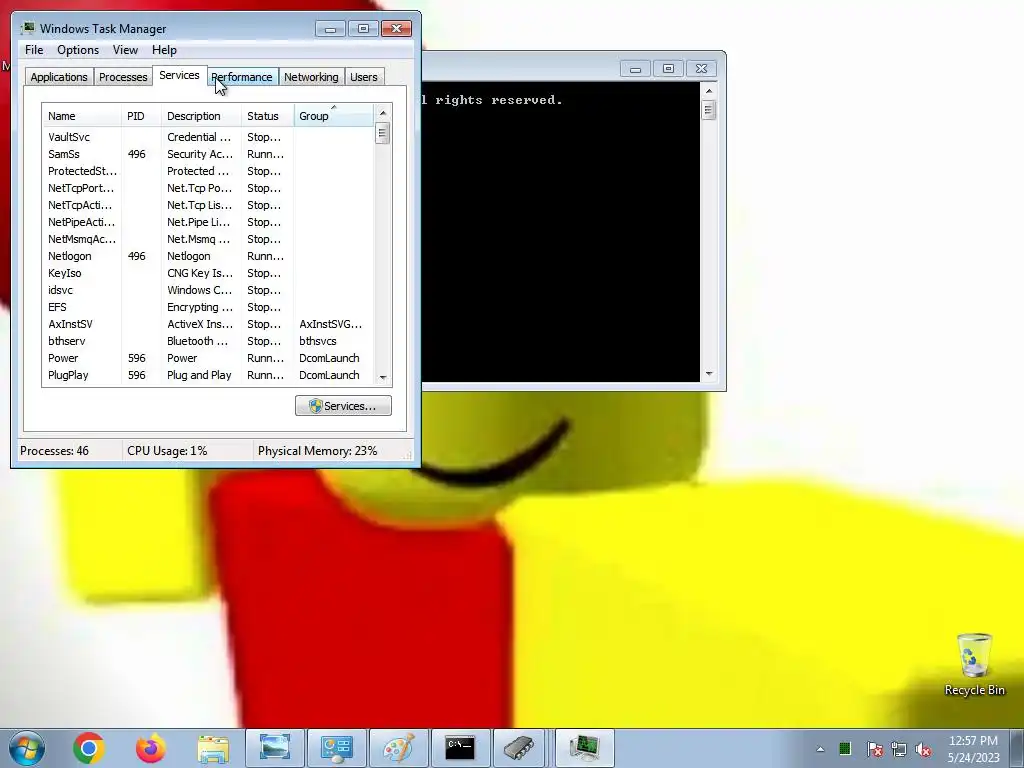Select the NetTcpActi... service row
Screen dimensions: 1024x768
208,205
